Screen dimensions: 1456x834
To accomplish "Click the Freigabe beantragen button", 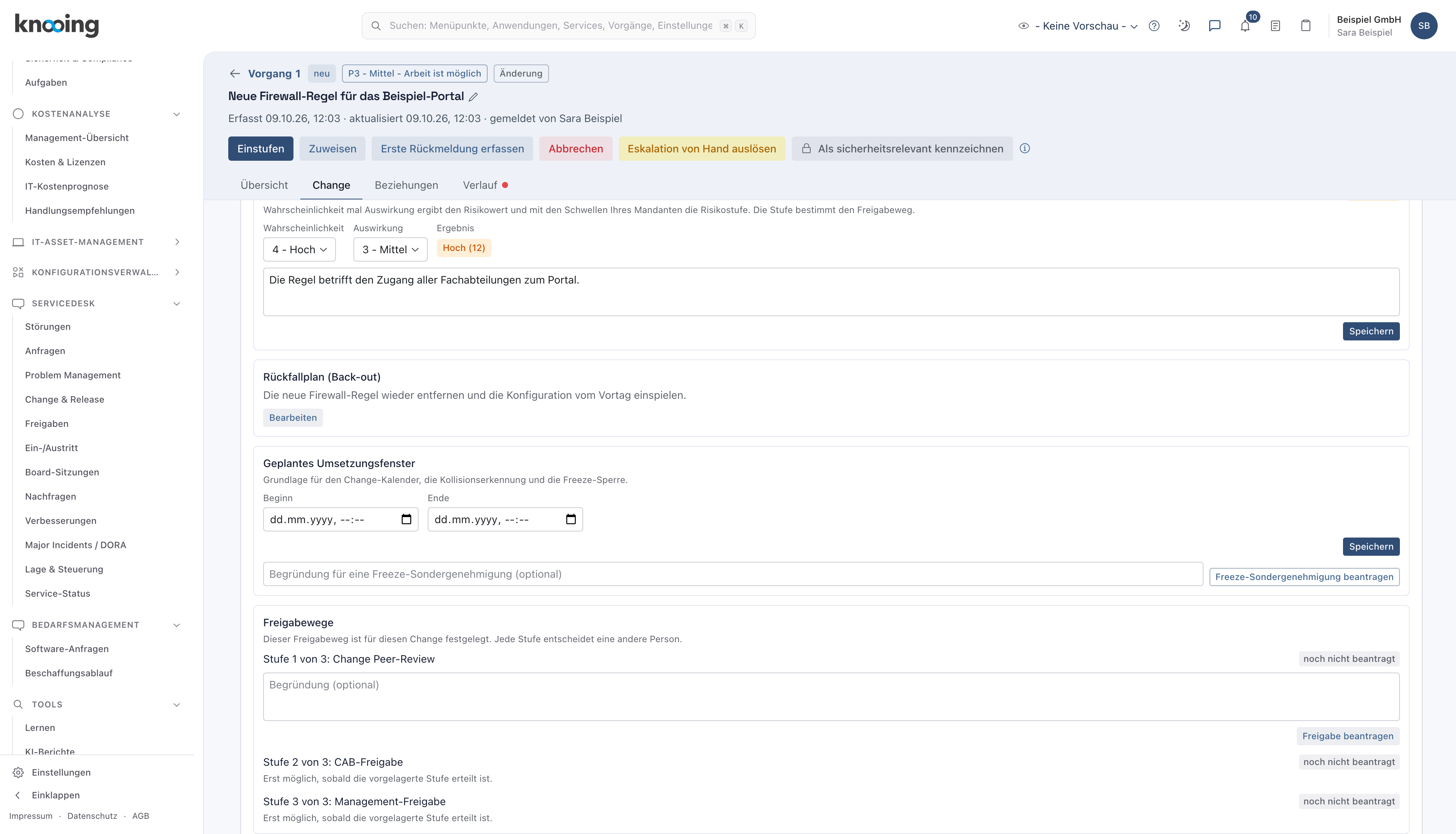I will (1348, 736).
